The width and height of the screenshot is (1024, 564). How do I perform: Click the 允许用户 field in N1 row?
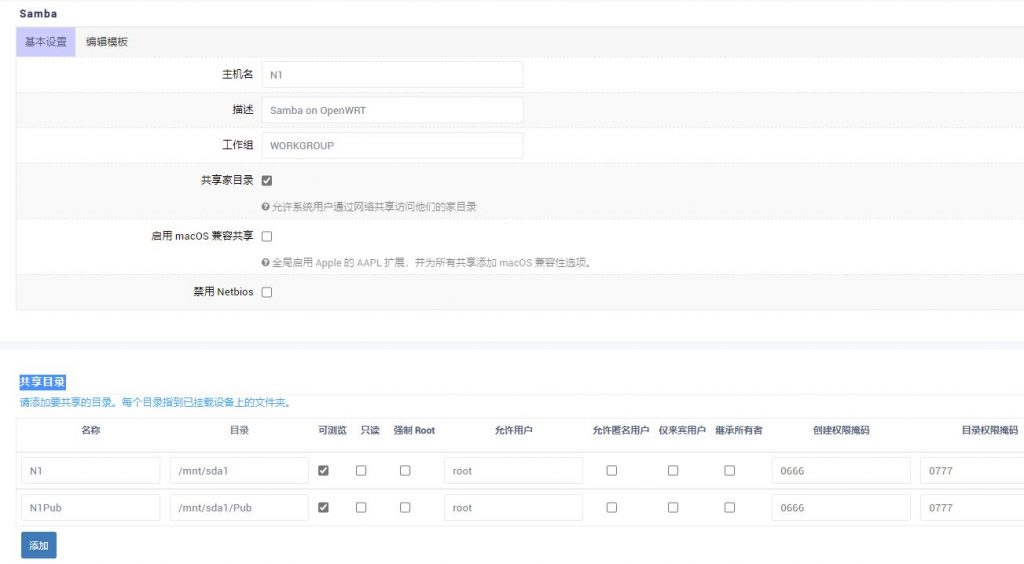[513, 471]
